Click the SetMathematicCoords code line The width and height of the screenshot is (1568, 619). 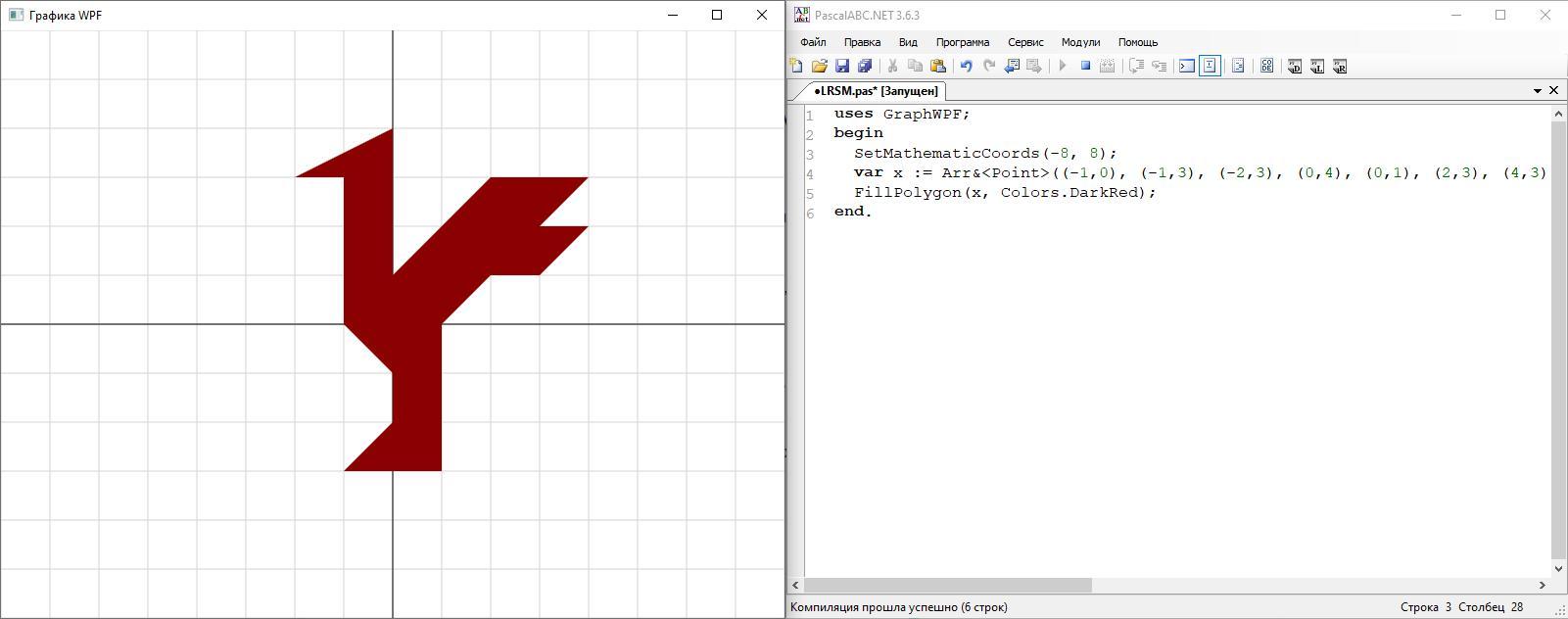click(x=985, y=153)
